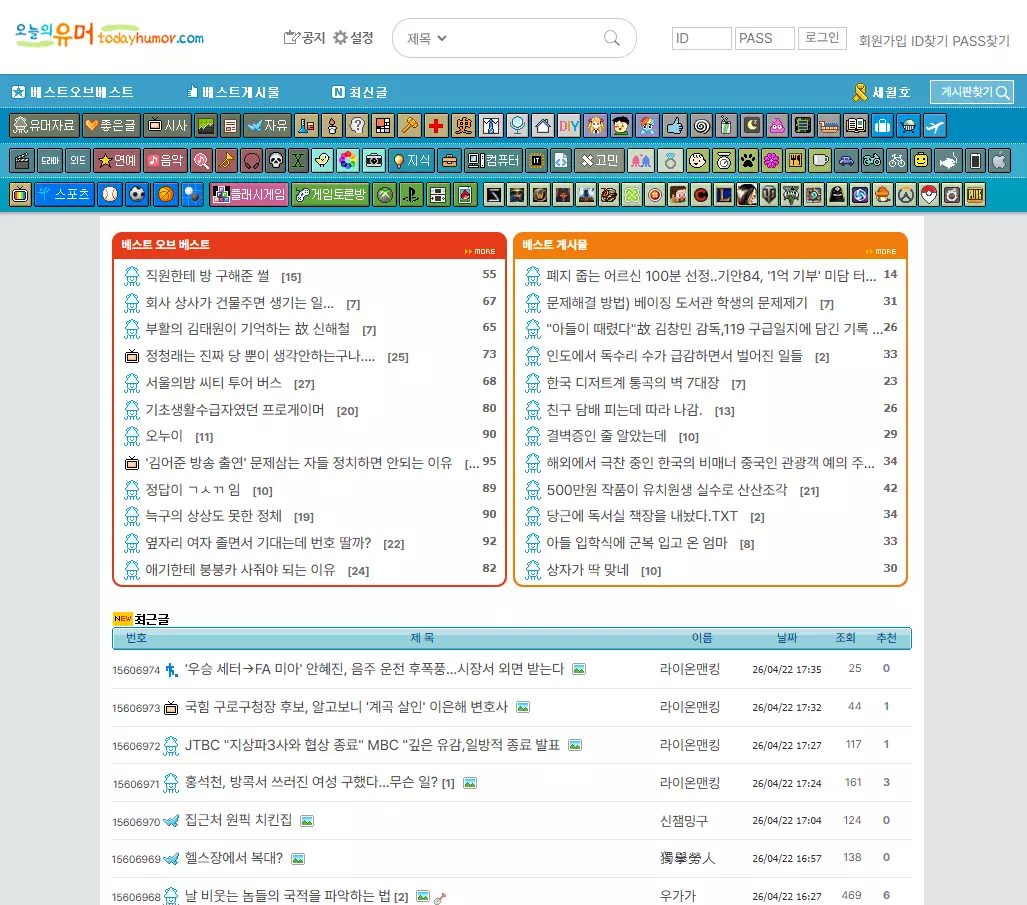Expand the 제목 search type dropdown
Image resolution: width=1027 pixels, height=905 pixels.
[426, 39]
